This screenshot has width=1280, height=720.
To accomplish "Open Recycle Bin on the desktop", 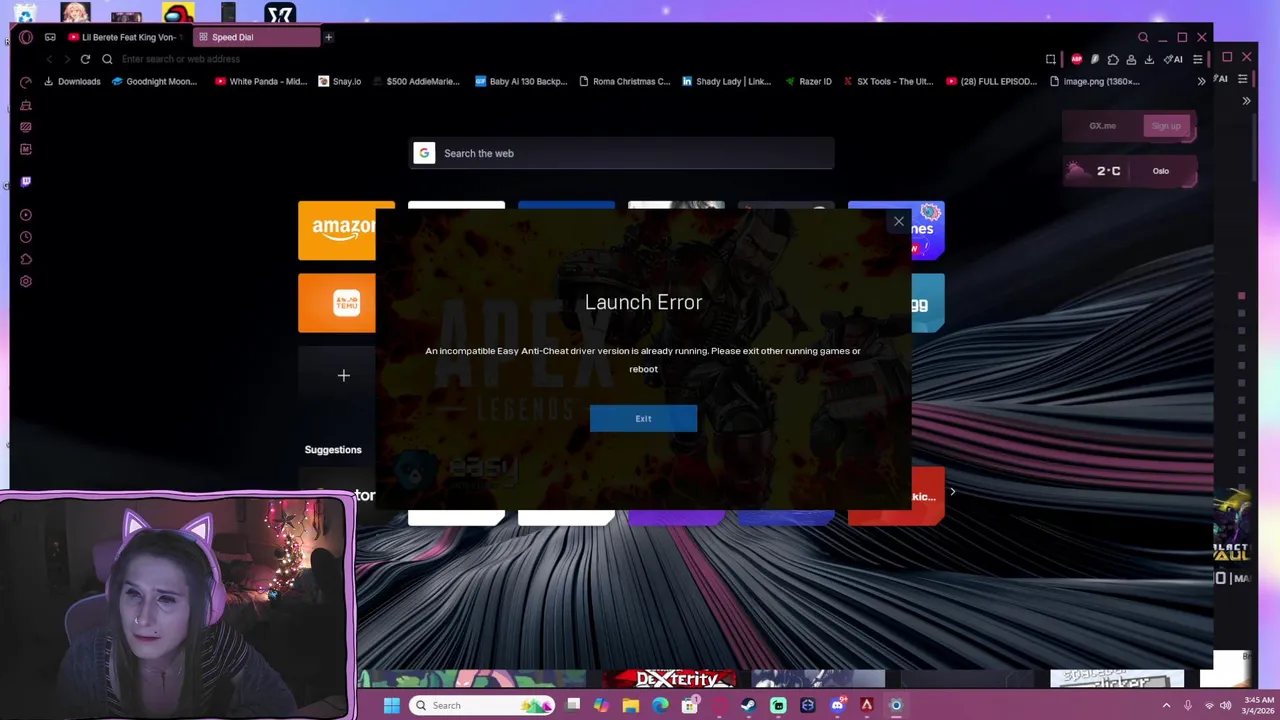I will (x=24, y=13).
